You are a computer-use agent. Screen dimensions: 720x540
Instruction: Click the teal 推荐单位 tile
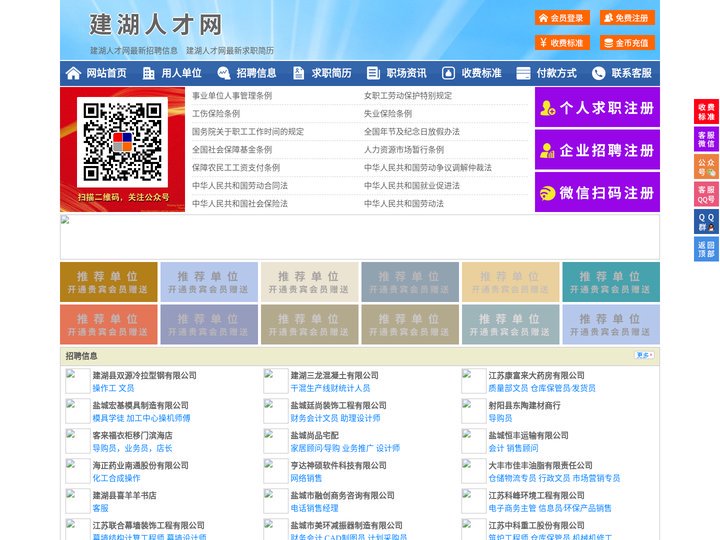coord(611,282)
